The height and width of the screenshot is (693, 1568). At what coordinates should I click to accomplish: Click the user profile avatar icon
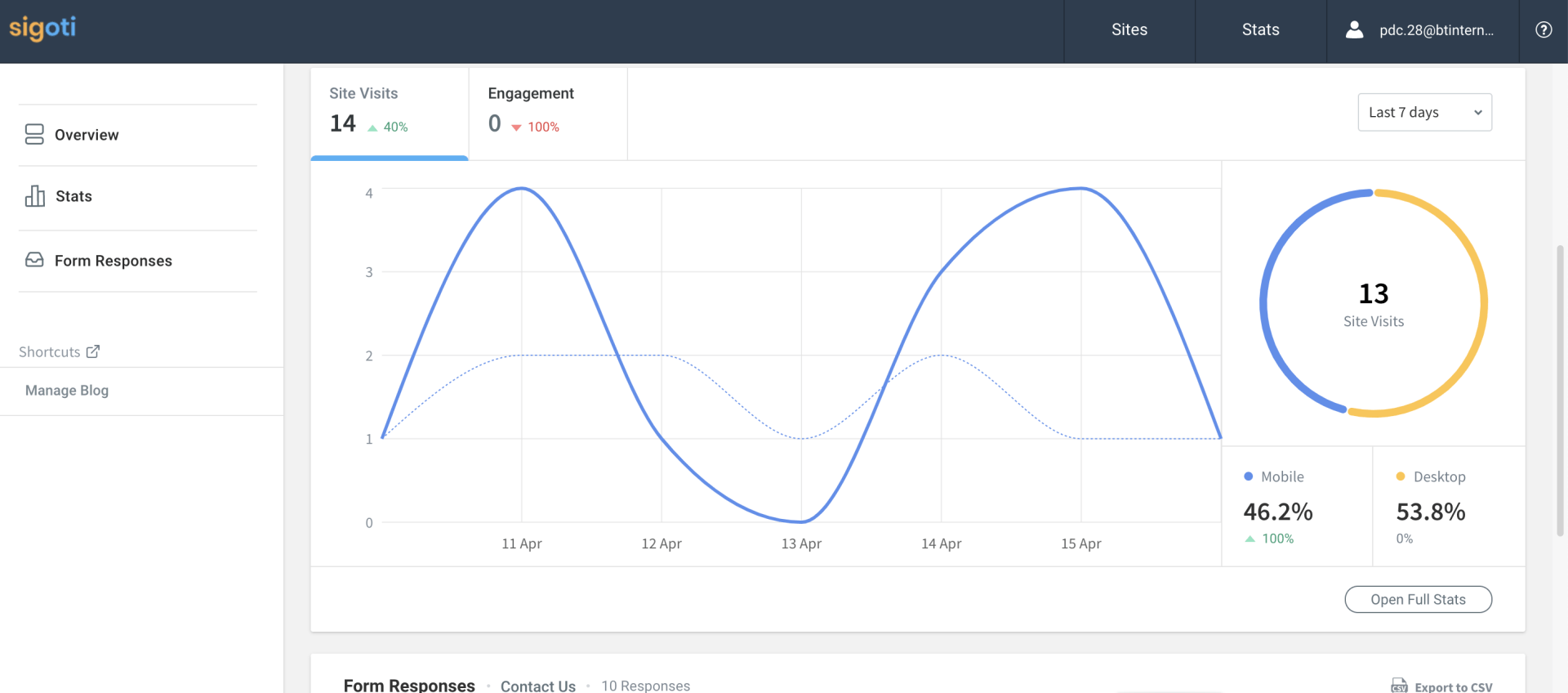(1354, 30)
